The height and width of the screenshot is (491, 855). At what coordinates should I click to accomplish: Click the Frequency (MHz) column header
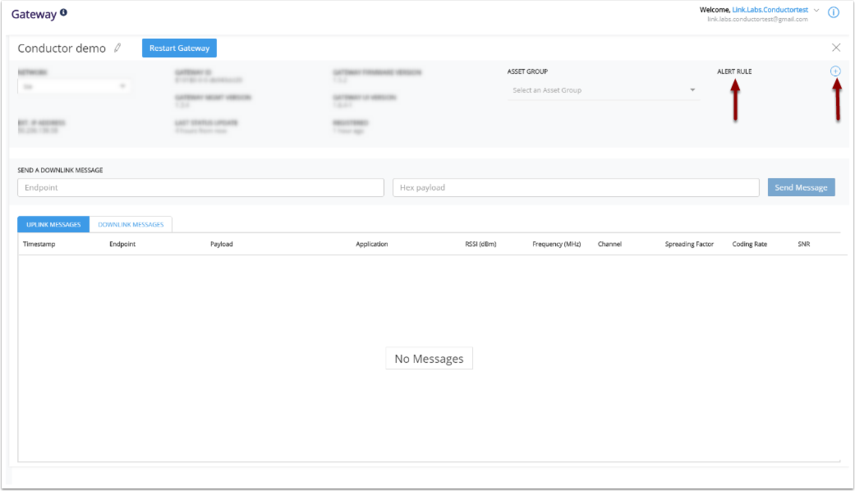click(x=556, y=244)
